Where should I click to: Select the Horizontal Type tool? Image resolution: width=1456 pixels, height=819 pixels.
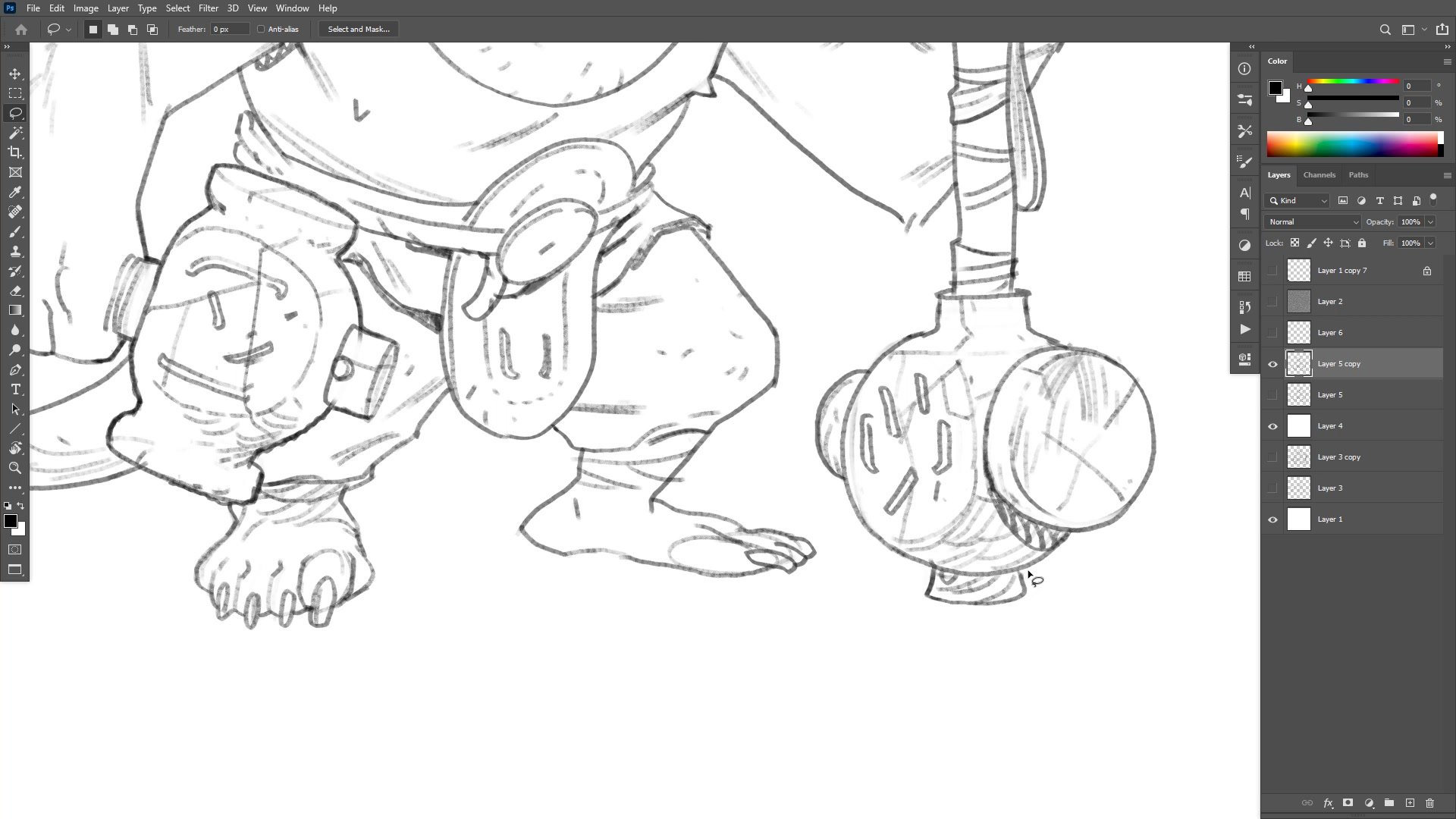pyautogui.click(x=15, y=389)
